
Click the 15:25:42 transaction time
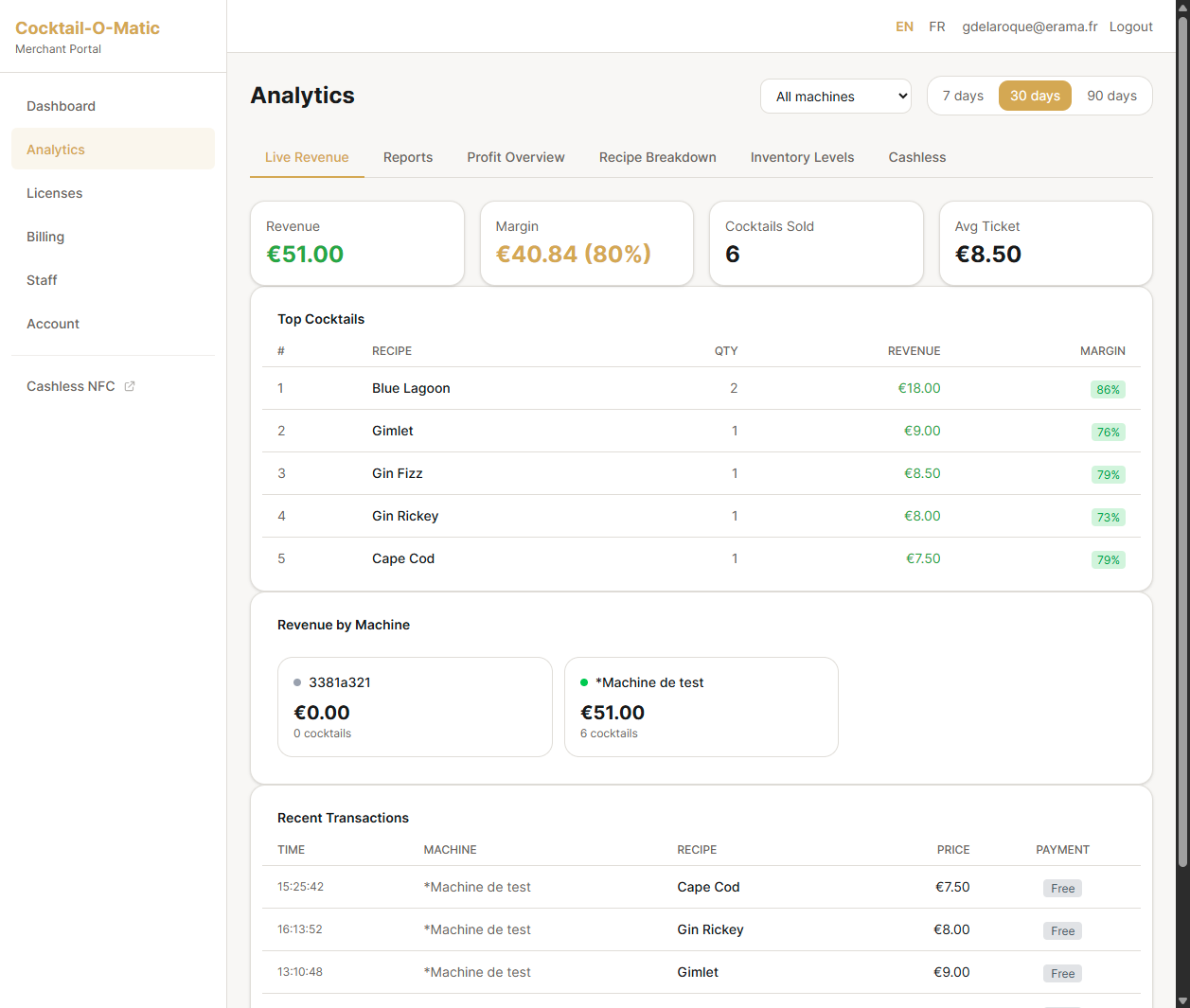point(300,887)
